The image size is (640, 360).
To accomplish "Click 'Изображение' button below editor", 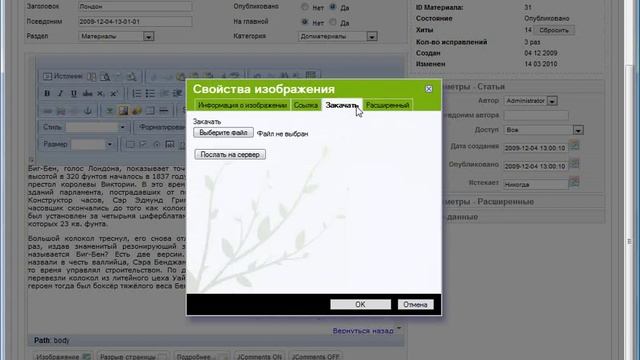I will [63, 356].
